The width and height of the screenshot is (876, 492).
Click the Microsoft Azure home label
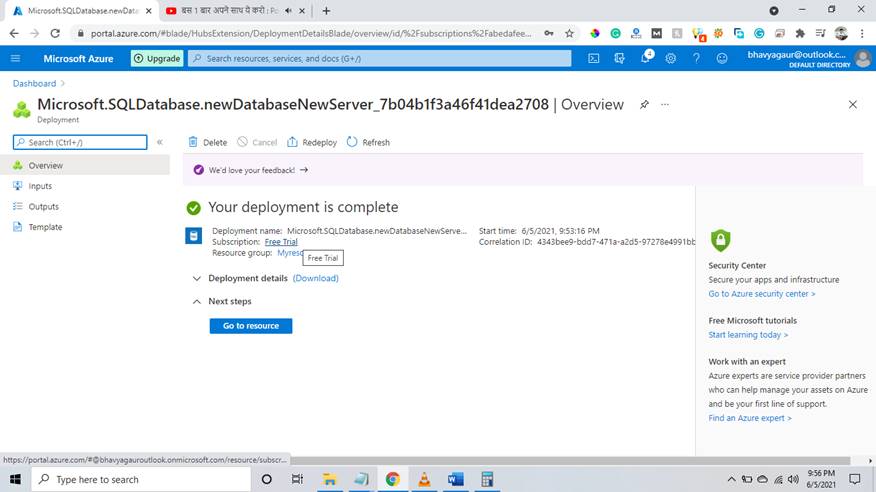[78, 58]
